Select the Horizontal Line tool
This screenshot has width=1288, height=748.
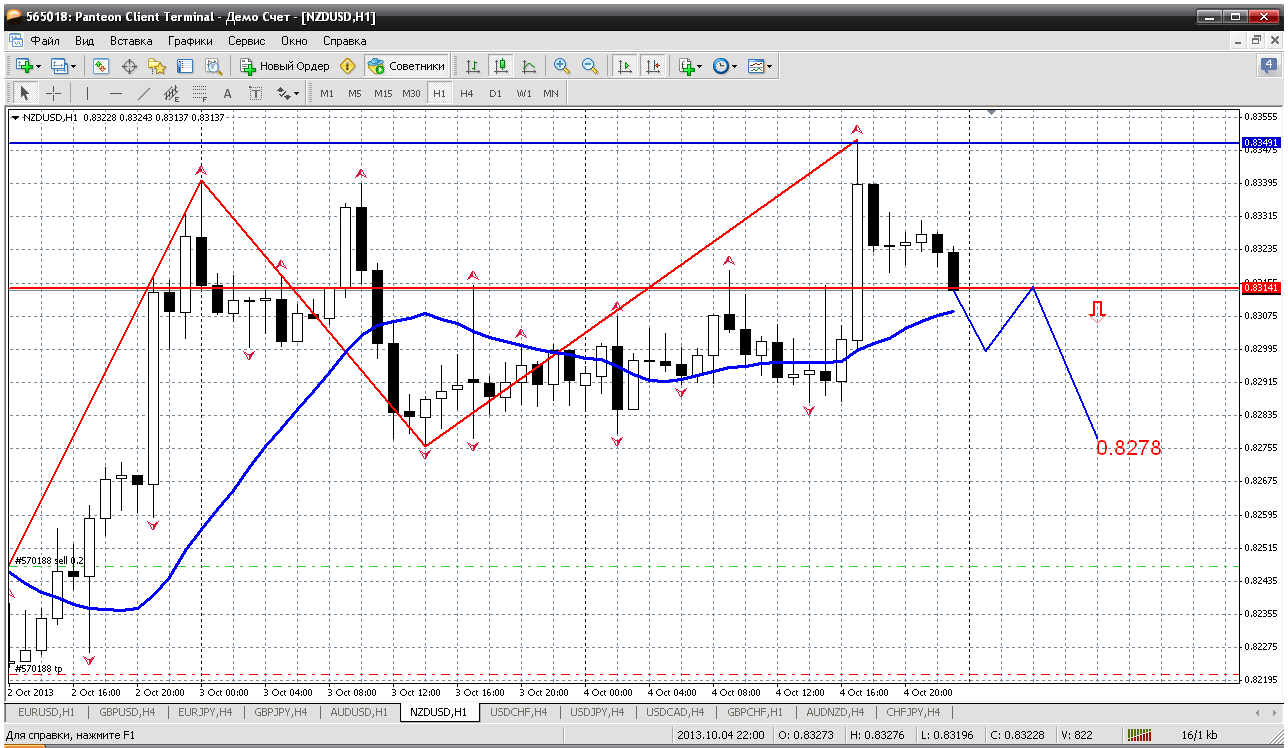[x=115, y=93]
